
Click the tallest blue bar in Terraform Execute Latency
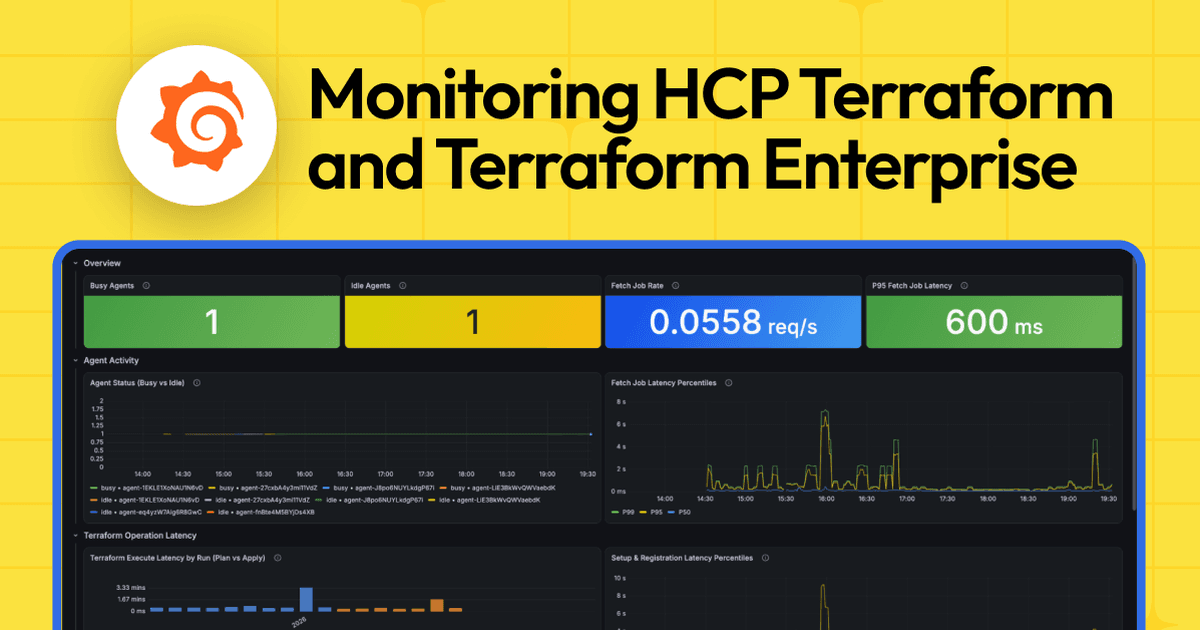click(306, 599)
